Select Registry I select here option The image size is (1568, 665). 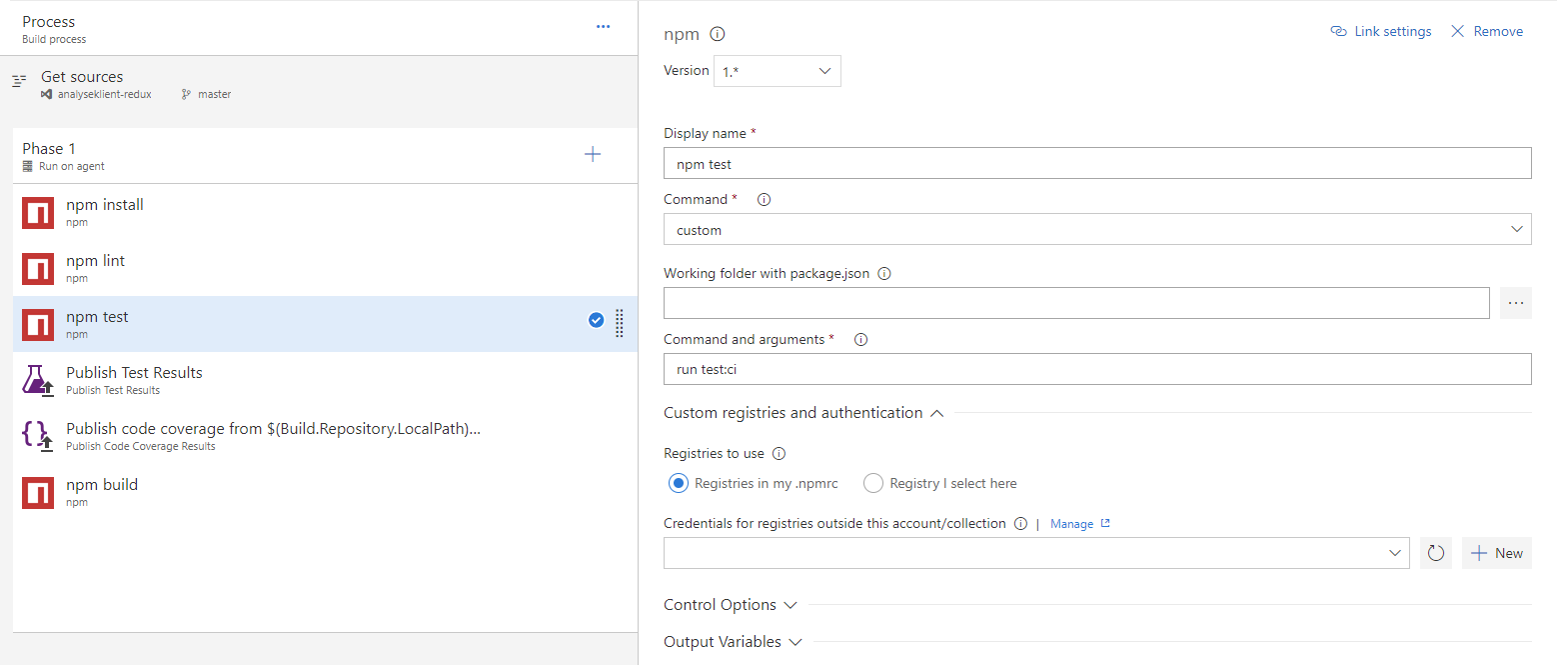click(x=873, y=484)
